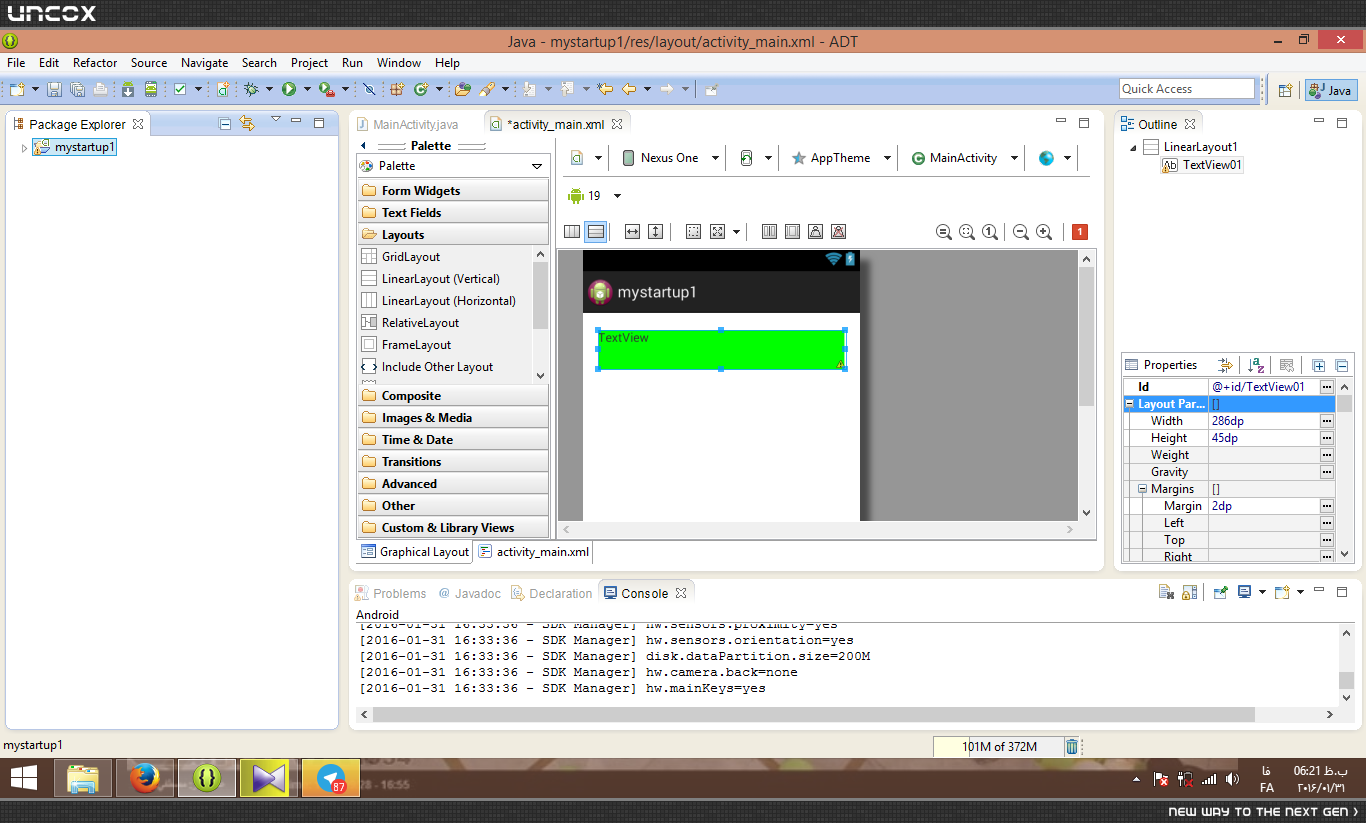Click the red lint warnings badge
This screenshot has height=823, width=1366.
(1080, 232)
